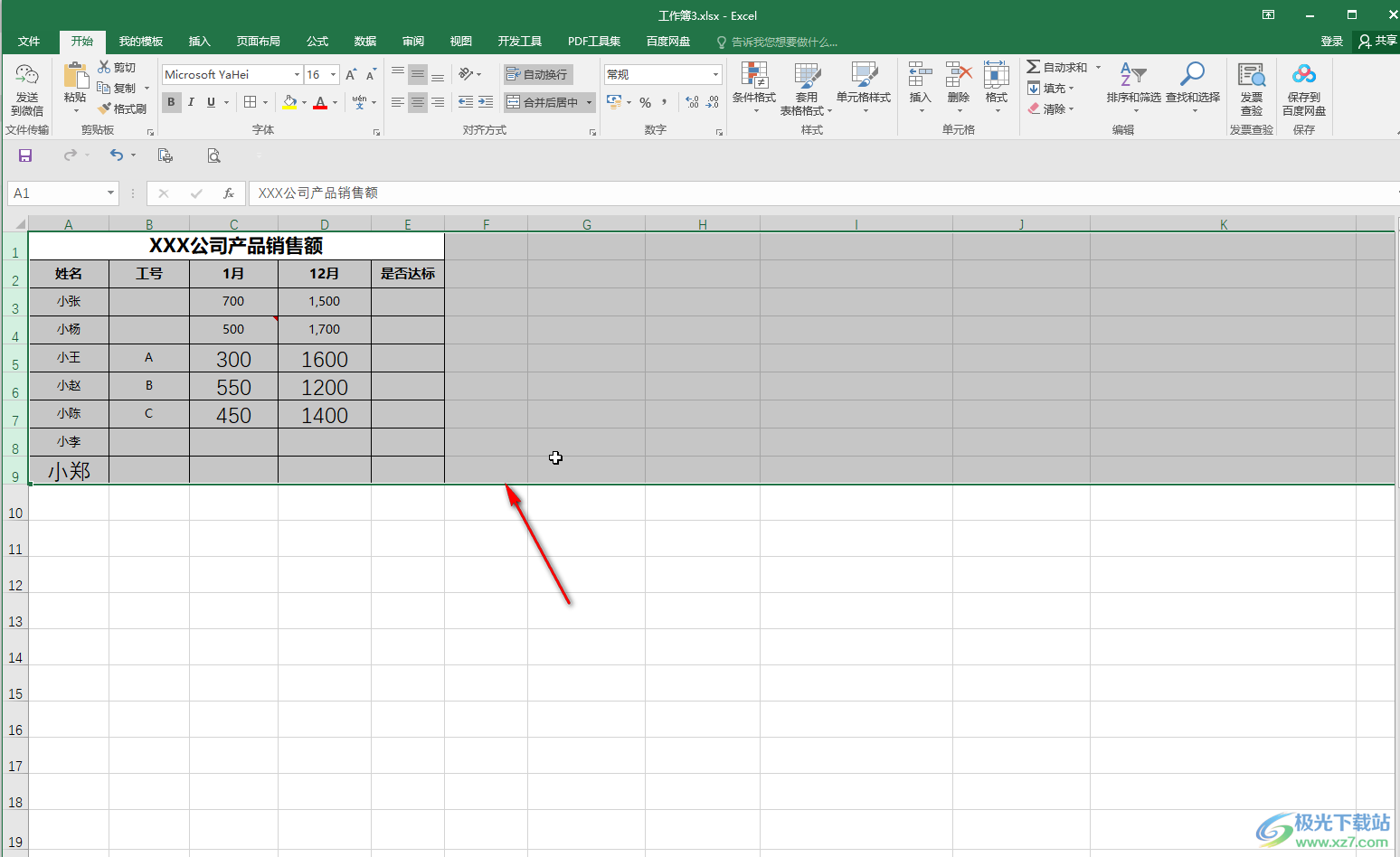Click increase decimal places icon
The width and height of the screenshot is (1400, 857).
click(692, 102)
